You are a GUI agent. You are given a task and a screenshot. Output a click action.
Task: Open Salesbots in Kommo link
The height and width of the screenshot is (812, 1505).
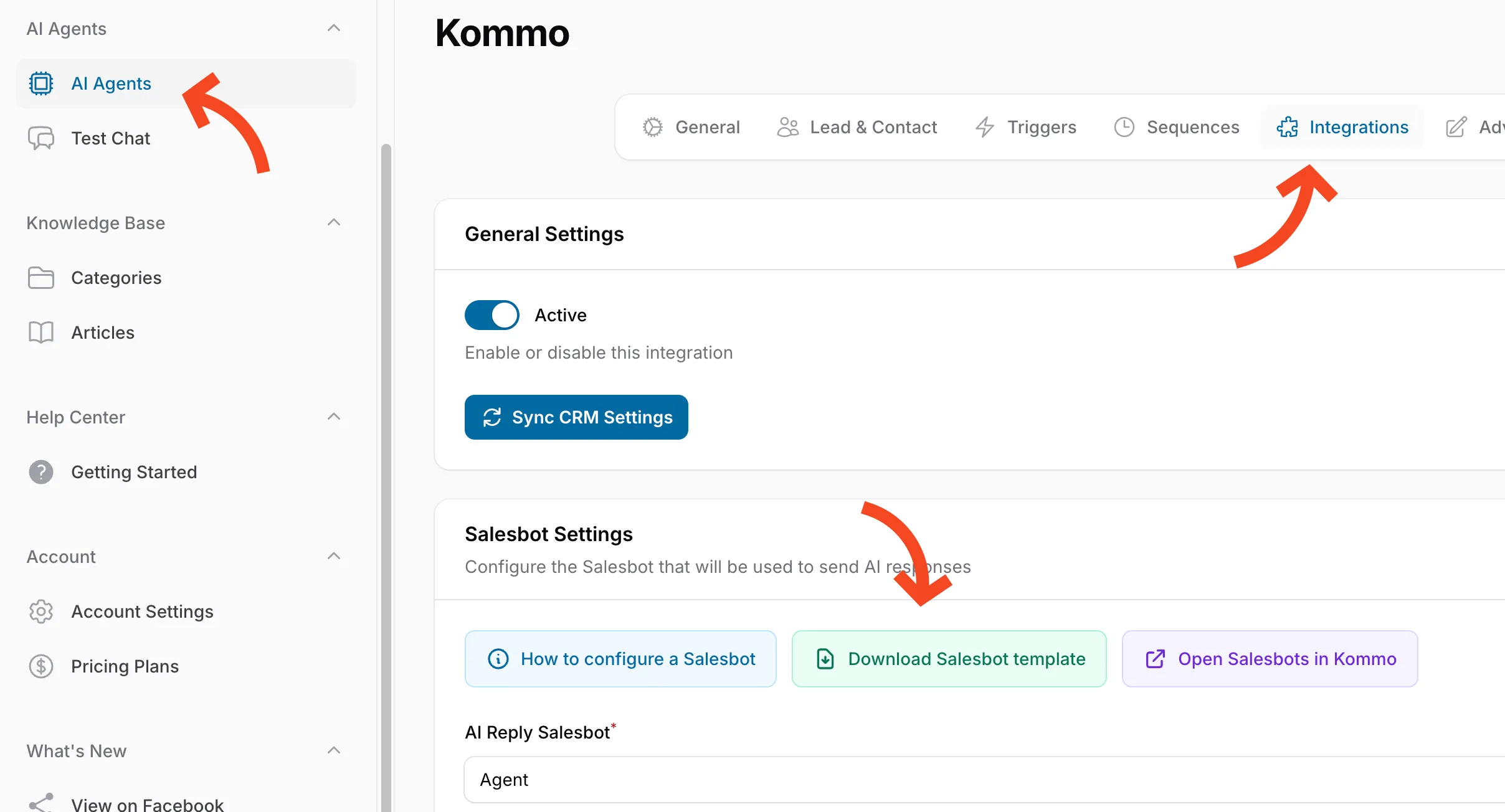click(1270, 659)
